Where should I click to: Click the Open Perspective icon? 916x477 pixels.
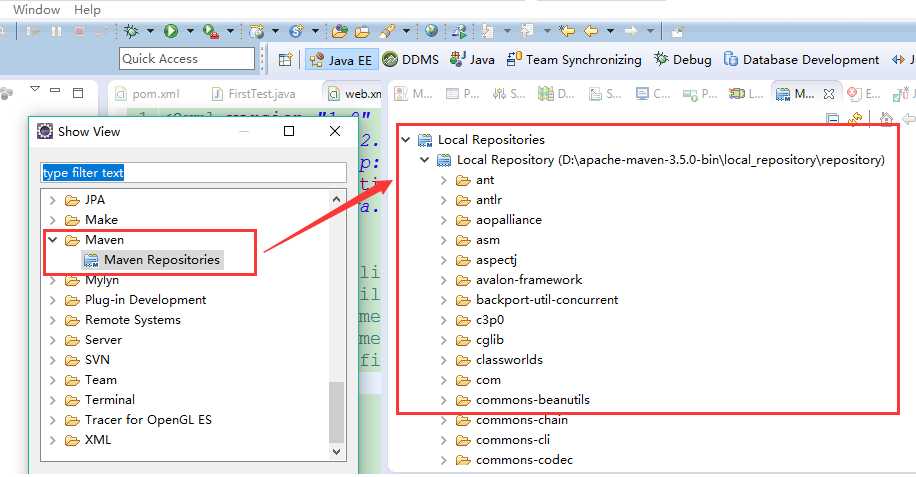point(285,59)
